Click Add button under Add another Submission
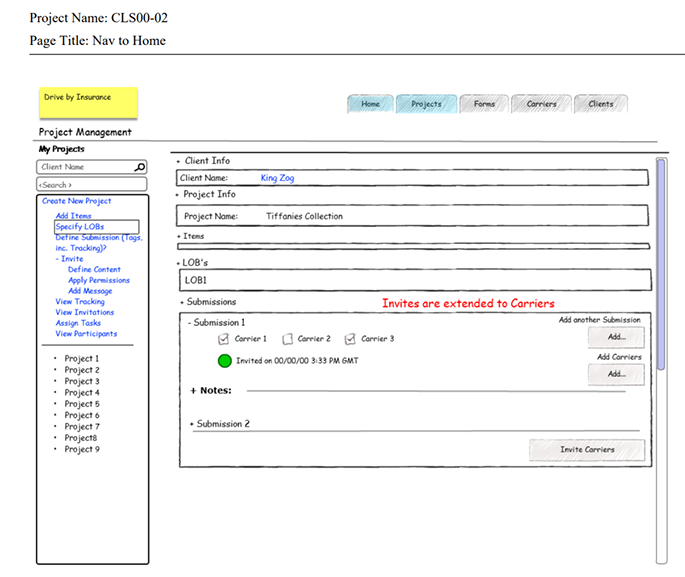Image resolution: width=685 pixels, height=577 pixels. click(x=617, y=338)
